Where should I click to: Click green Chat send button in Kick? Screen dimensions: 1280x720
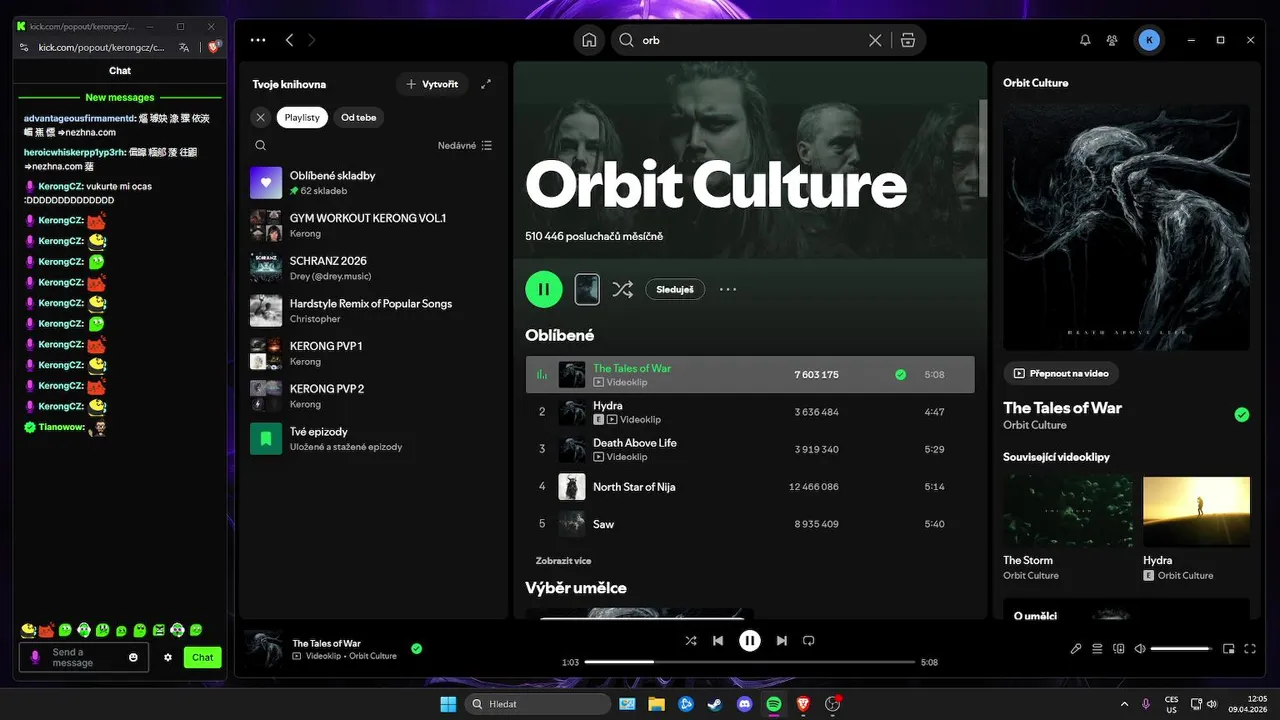pyautogui.click(x=203, y=657)
